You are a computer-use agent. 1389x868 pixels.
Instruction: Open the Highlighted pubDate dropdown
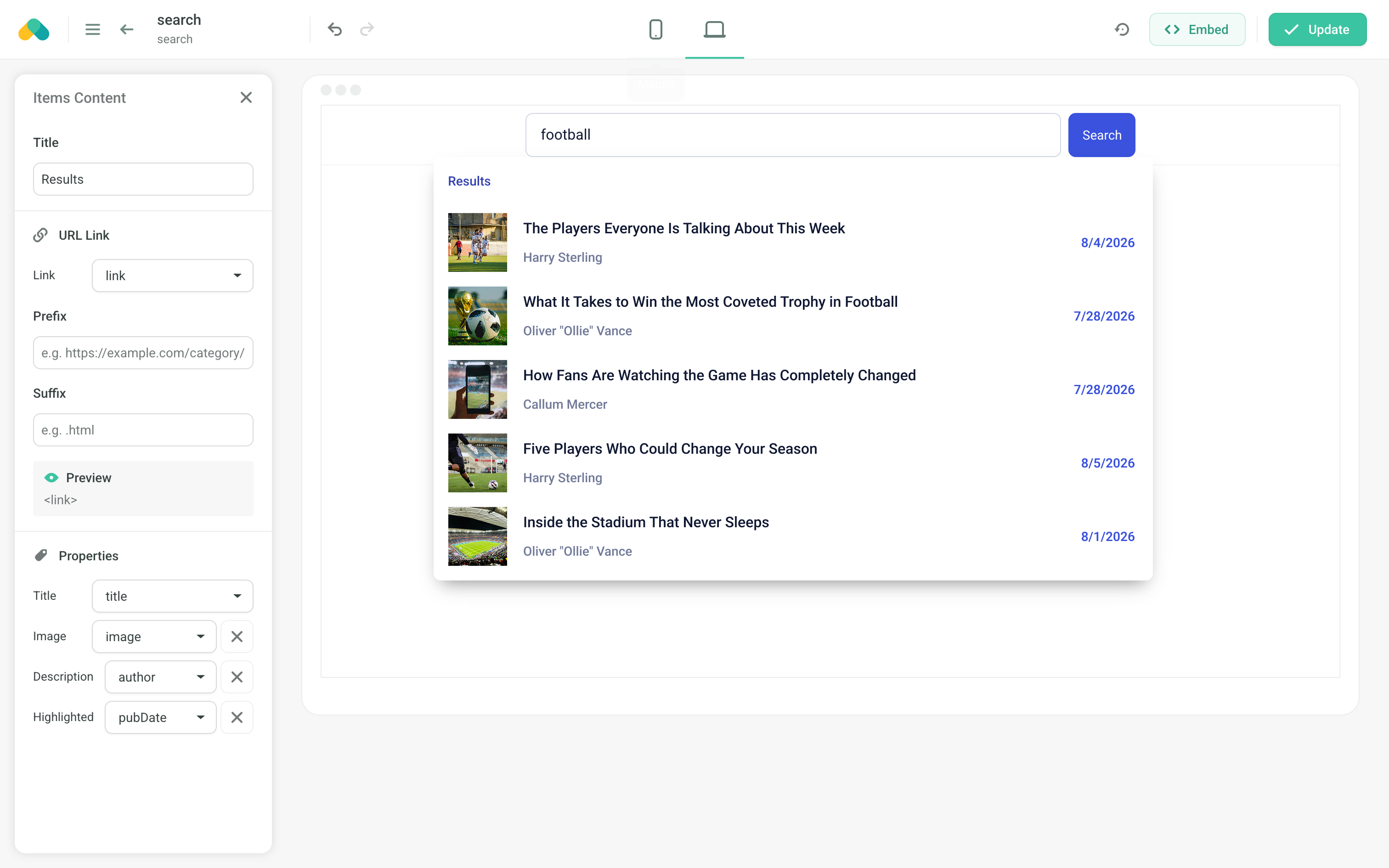[161, 717]
